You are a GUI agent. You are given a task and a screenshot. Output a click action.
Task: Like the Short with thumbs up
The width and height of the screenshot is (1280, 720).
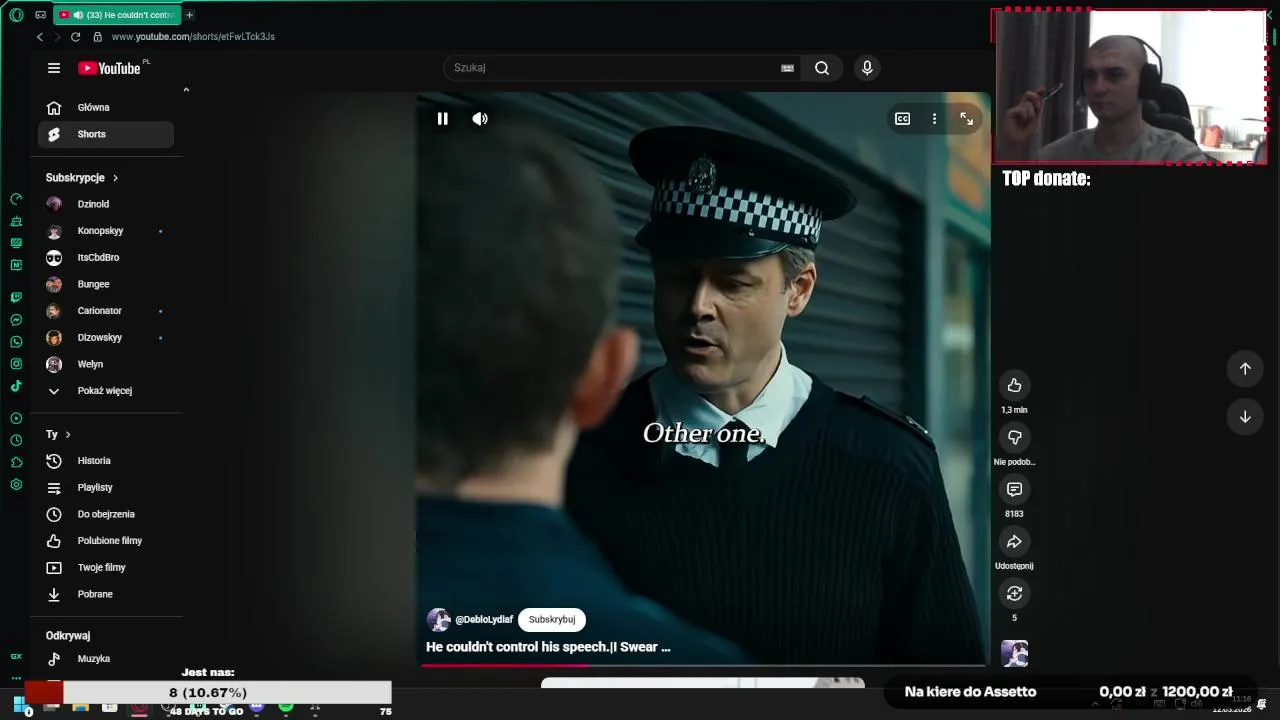click(x=1014, y=385)
